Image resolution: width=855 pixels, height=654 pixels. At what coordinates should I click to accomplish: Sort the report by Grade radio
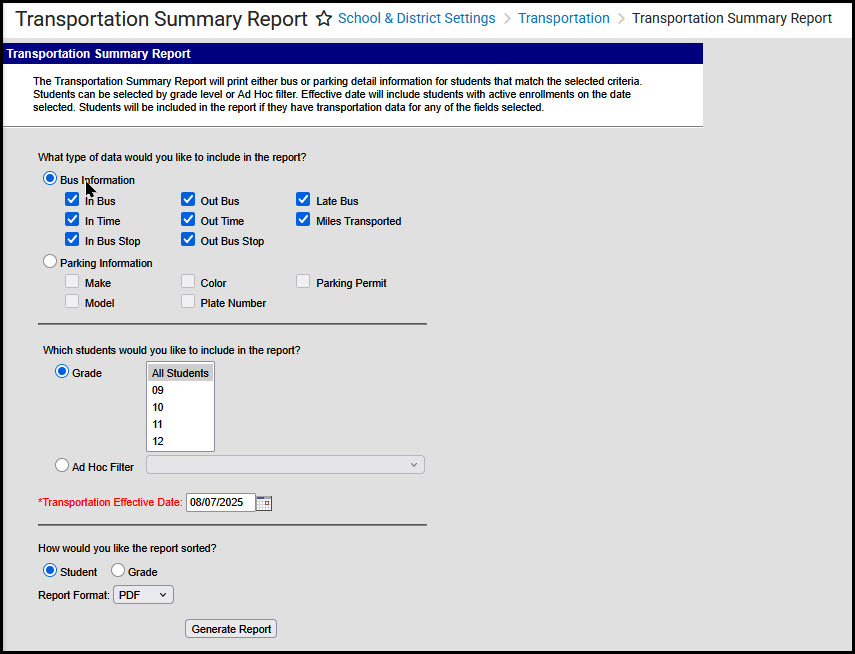pyautogui.click(x=118, y=570)
